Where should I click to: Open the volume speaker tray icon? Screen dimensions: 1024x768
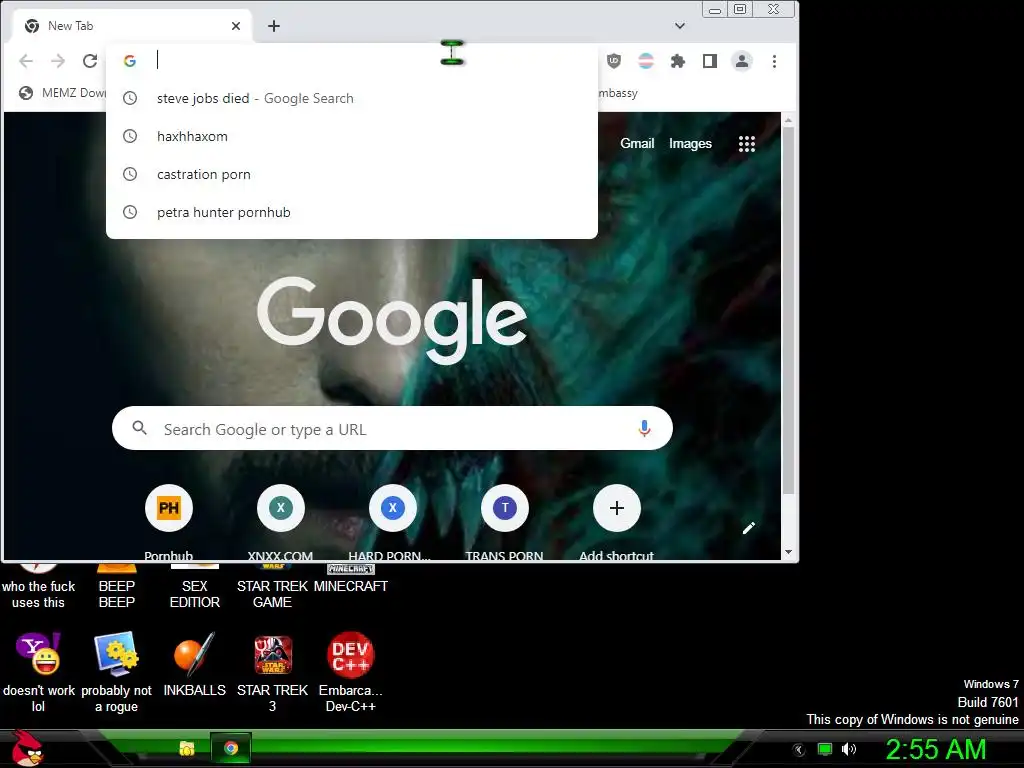pyautogui.click(x=848, y=749)
